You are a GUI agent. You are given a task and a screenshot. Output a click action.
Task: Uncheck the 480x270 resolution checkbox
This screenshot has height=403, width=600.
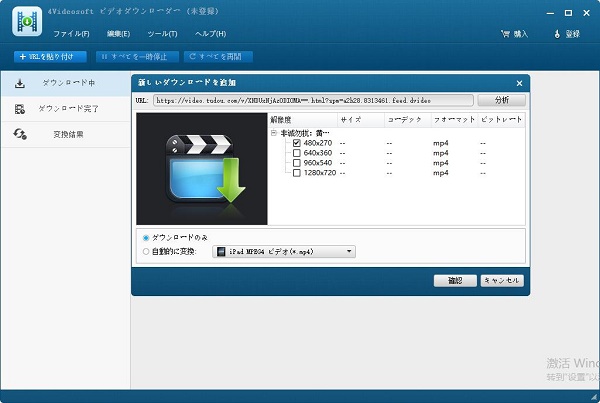297,143
